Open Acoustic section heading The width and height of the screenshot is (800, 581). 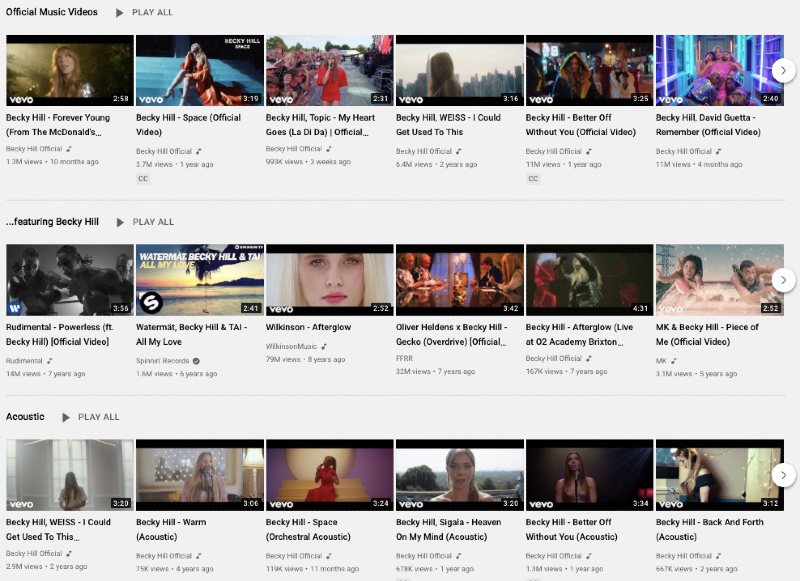[25, 416]
